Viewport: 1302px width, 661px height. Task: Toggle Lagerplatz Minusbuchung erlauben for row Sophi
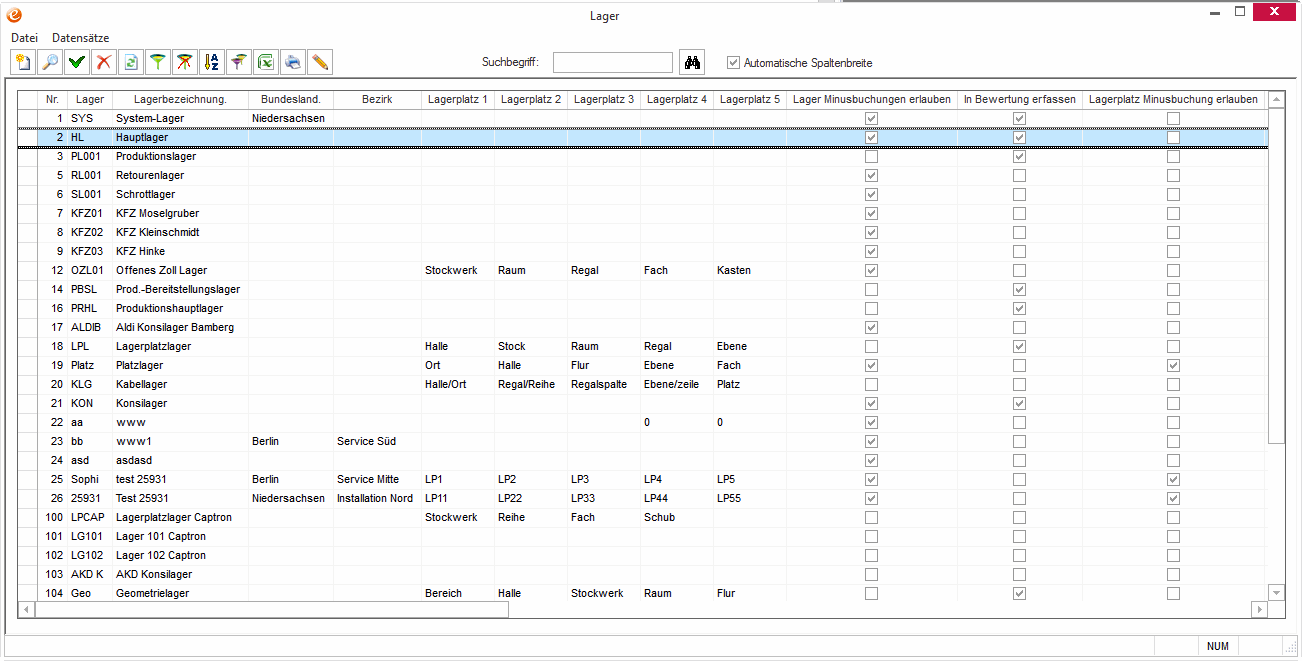pos(1173,479)
